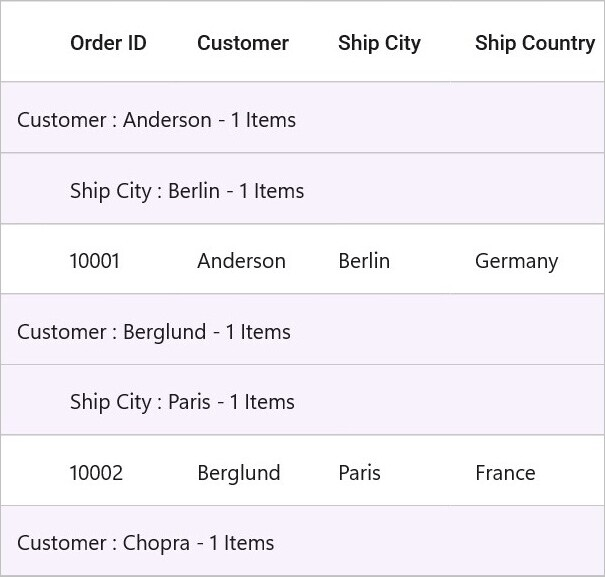Expand the Customer : Chopra group row
The image size is (605, 577).
[302, 541]
